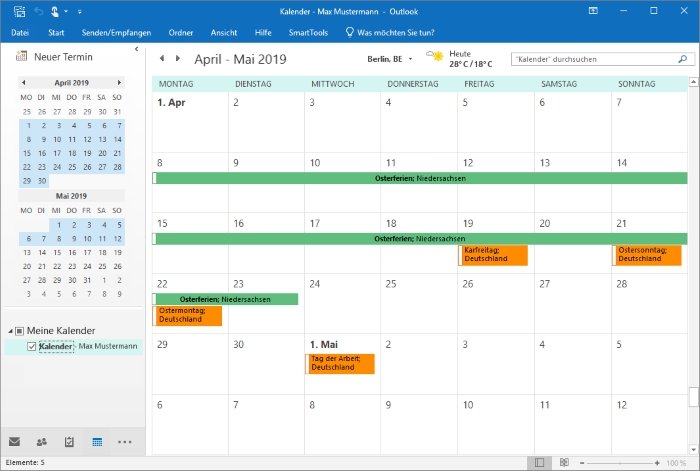The height and width of the screenshot is (471, 700).
Task: Open Mail view in navigation bar
Action: click(x=14, y=442)
